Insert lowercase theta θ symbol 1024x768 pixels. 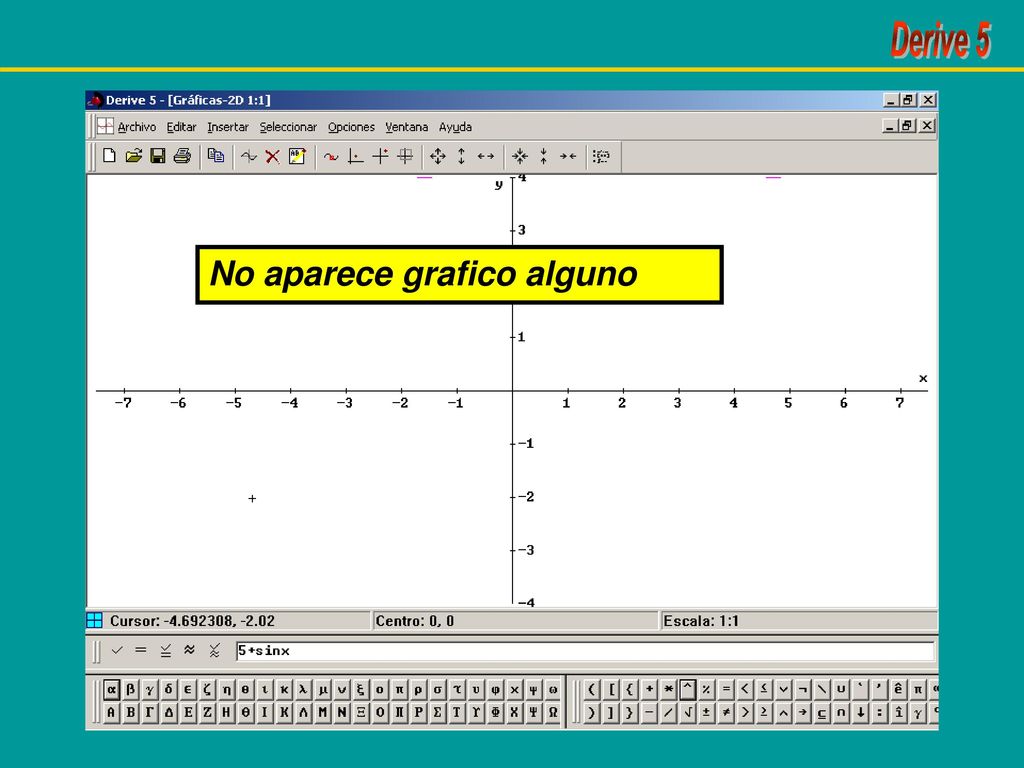246,689
